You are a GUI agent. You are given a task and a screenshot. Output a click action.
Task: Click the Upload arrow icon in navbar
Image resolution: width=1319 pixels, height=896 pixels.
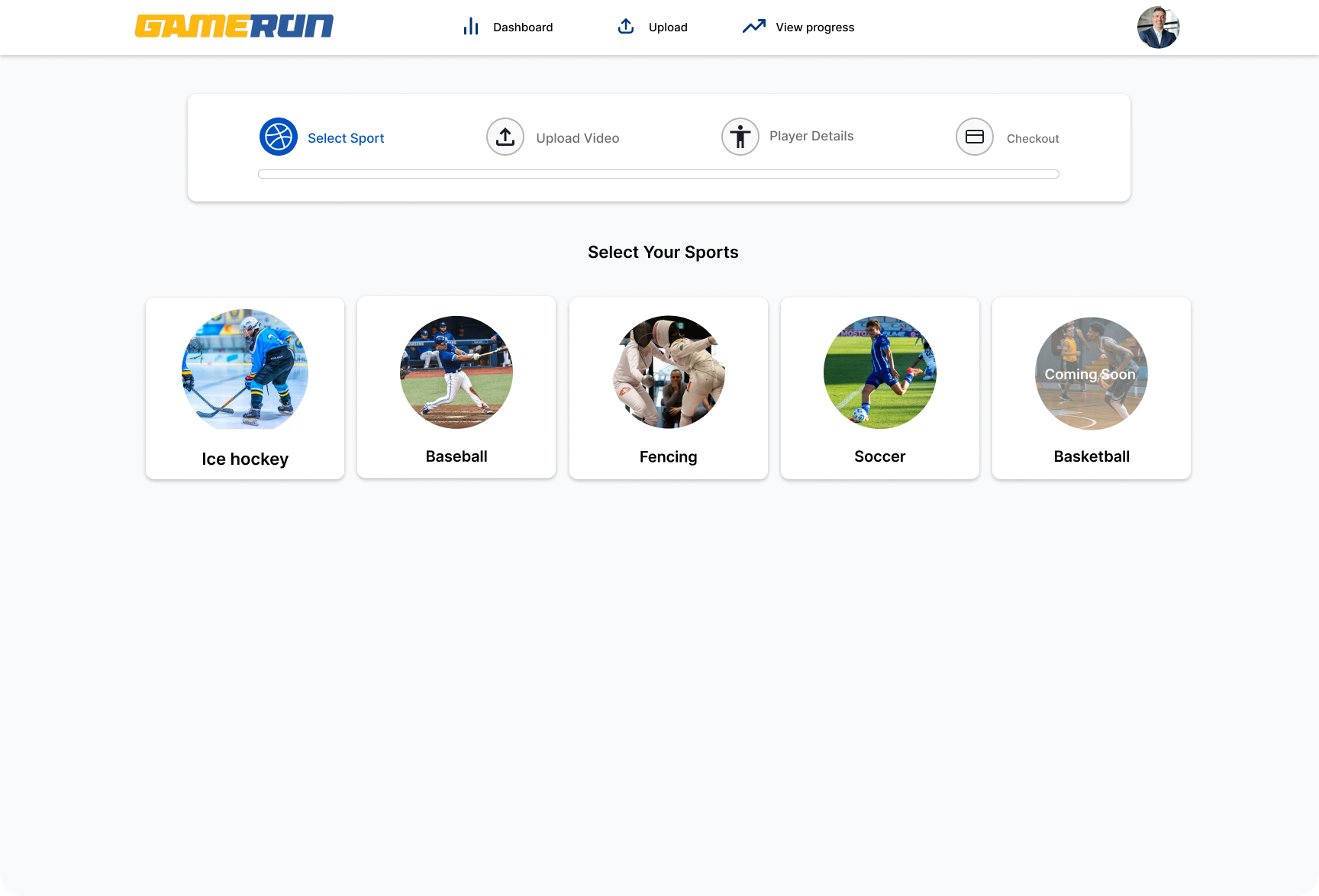click(626, 26)
